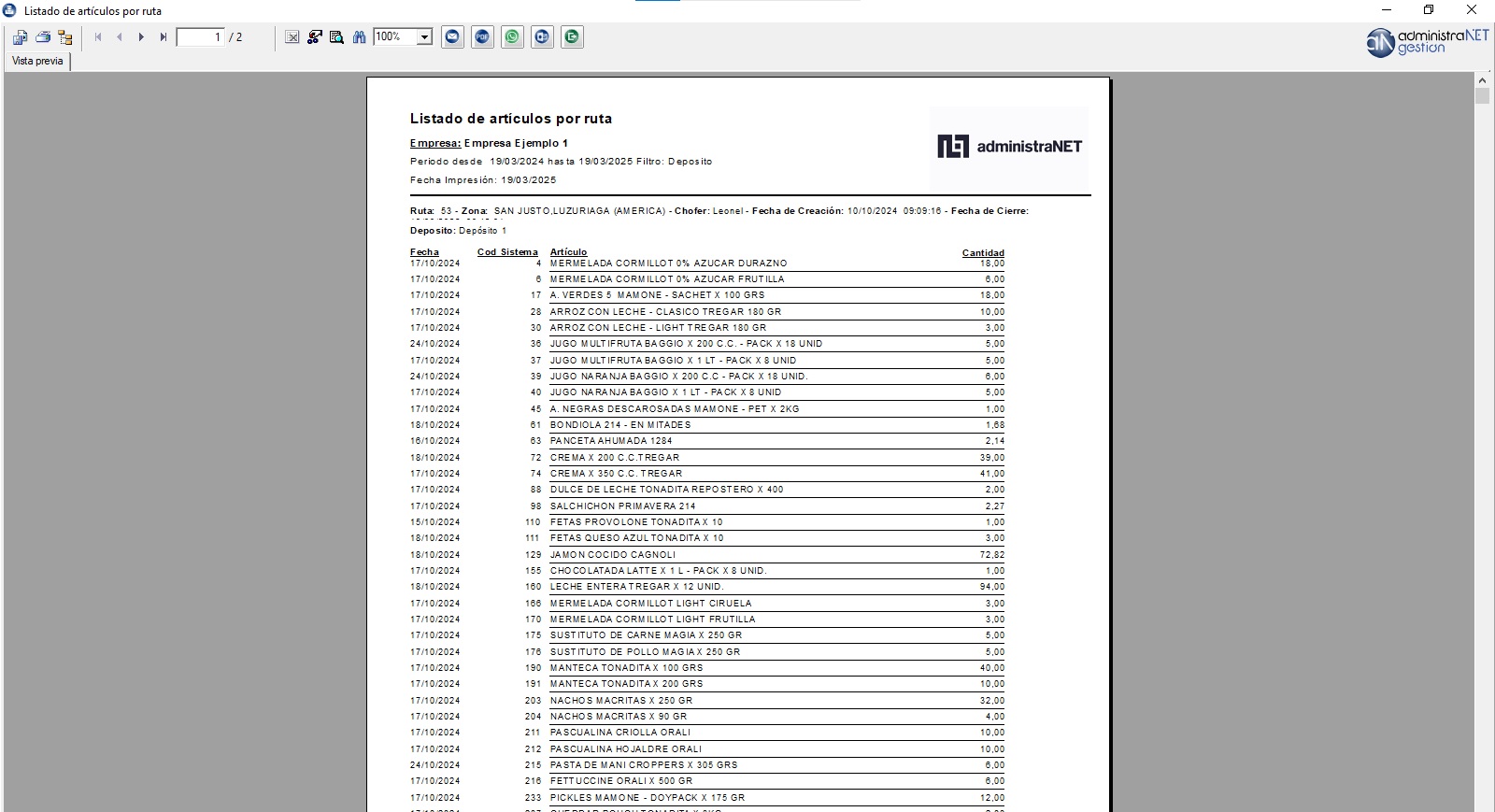Viewport: 1495px width, 812px height.
Task: Click the export to PDF button
Action: [483, 37]
